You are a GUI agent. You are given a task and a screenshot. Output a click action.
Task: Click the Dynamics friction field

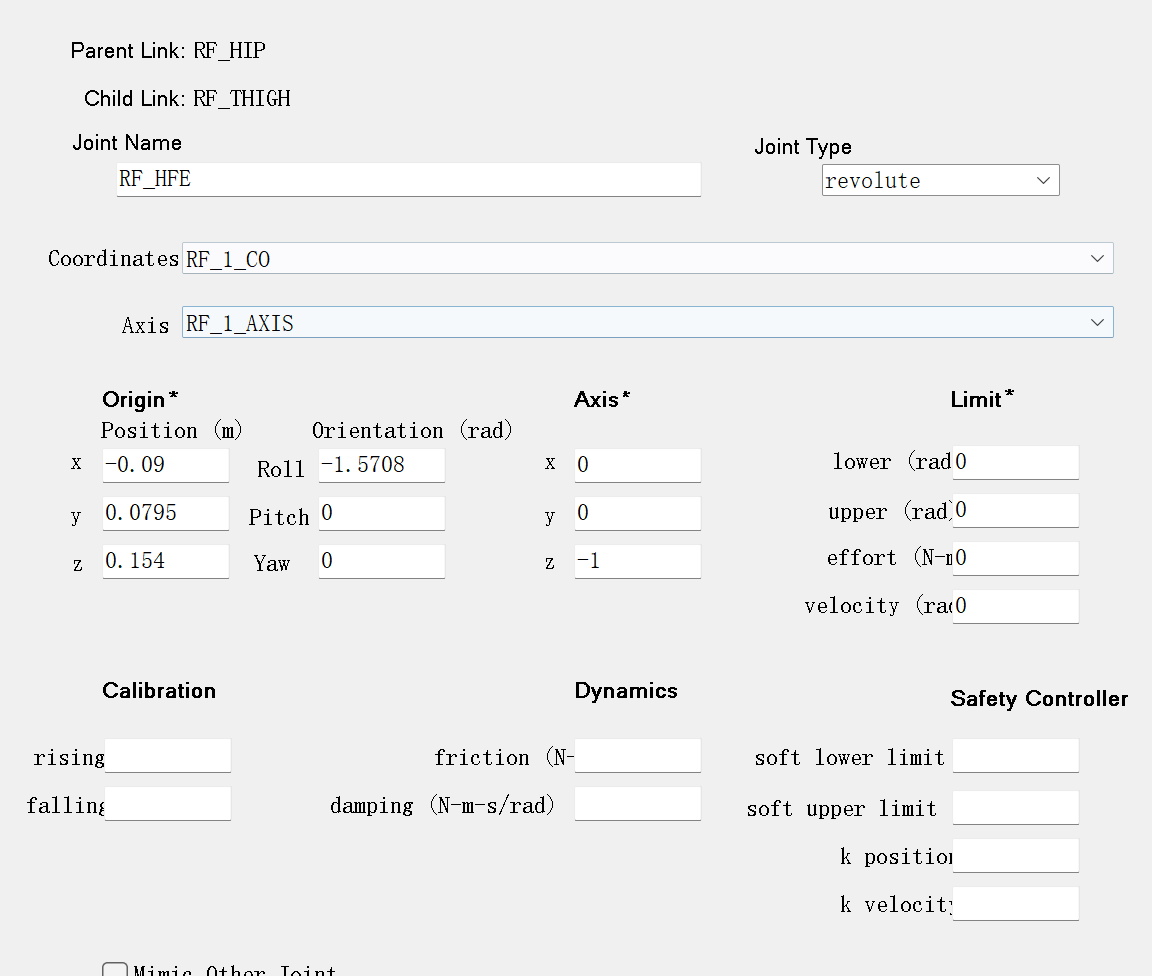638,756
